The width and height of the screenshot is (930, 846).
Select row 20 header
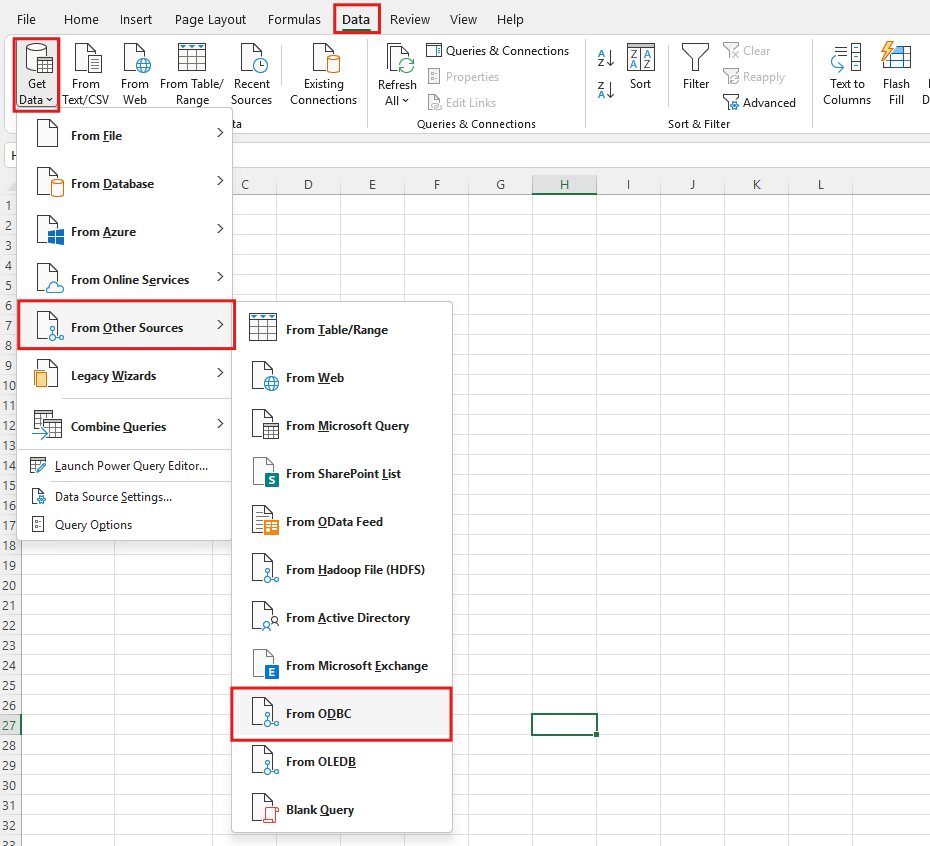9,586
